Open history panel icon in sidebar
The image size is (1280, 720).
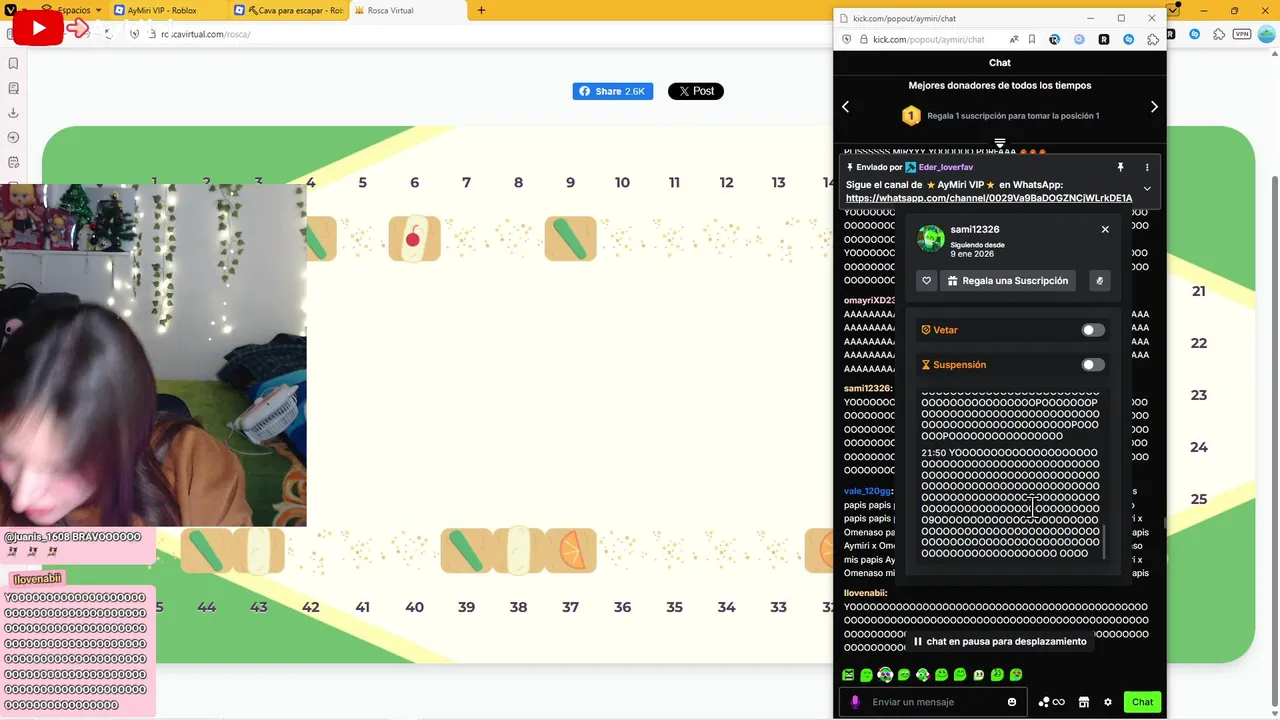point(13,138)
